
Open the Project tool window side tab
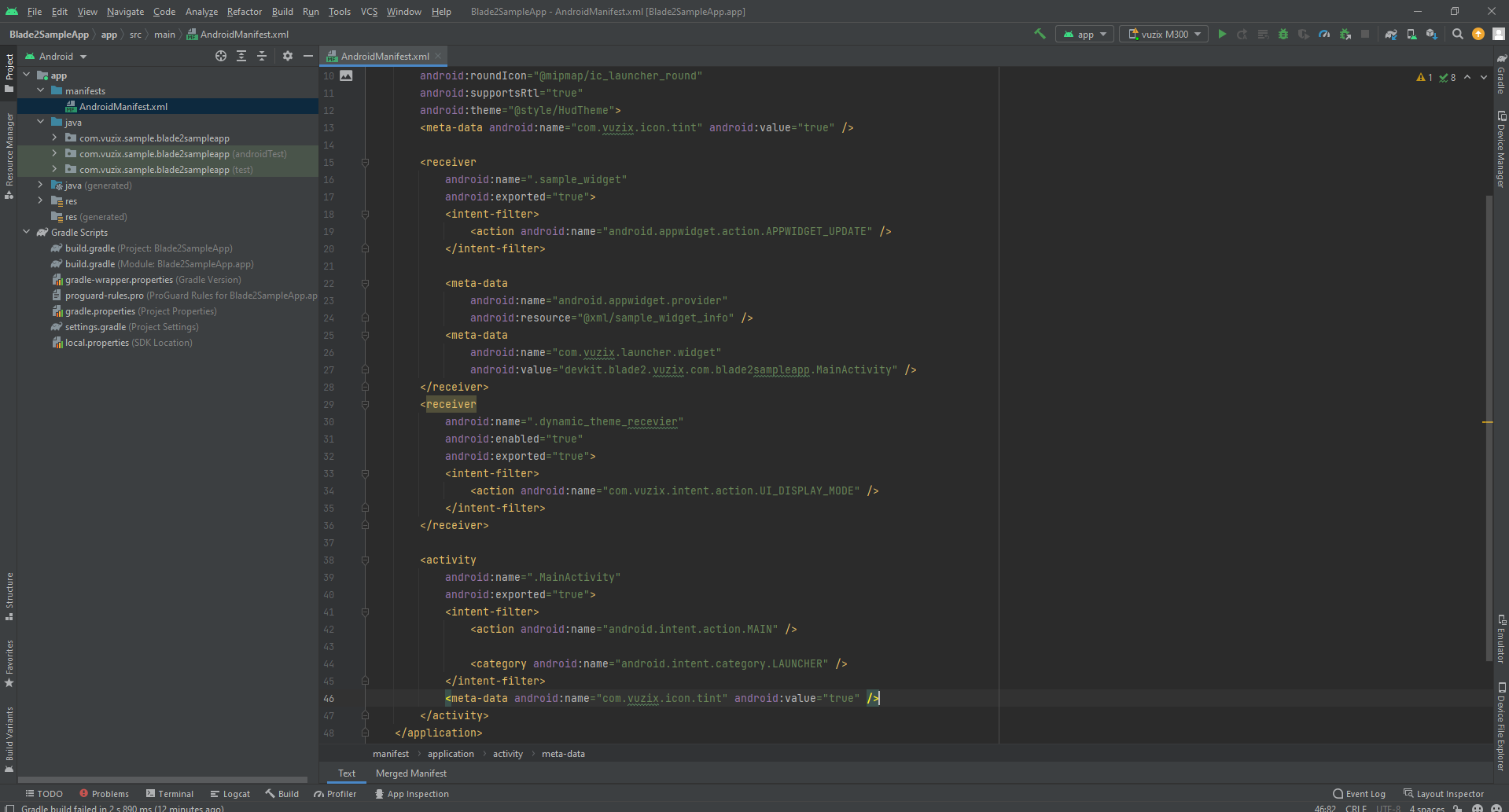click(x=9, y=72)
